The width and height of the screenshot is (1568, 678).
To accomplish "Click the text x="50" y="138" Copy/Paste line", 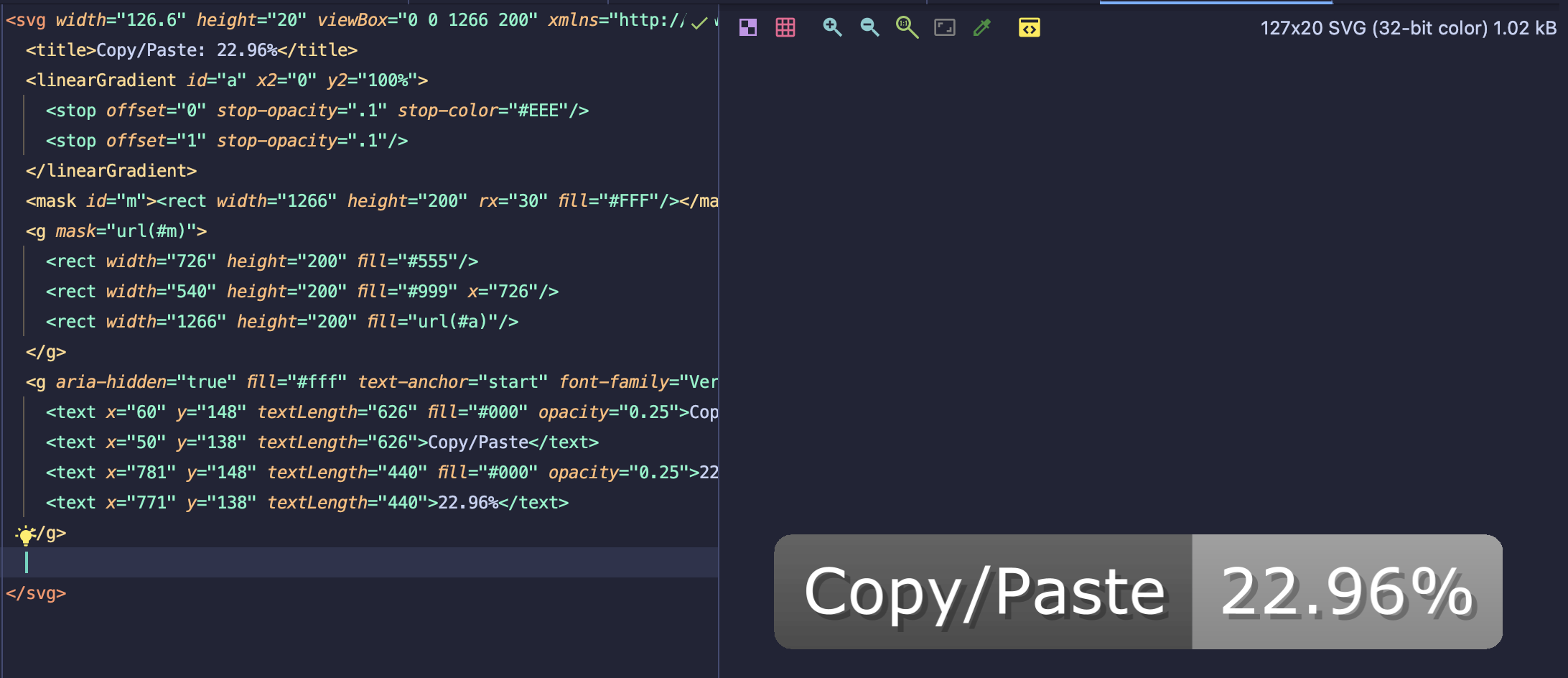I will [x=322, y=442].
